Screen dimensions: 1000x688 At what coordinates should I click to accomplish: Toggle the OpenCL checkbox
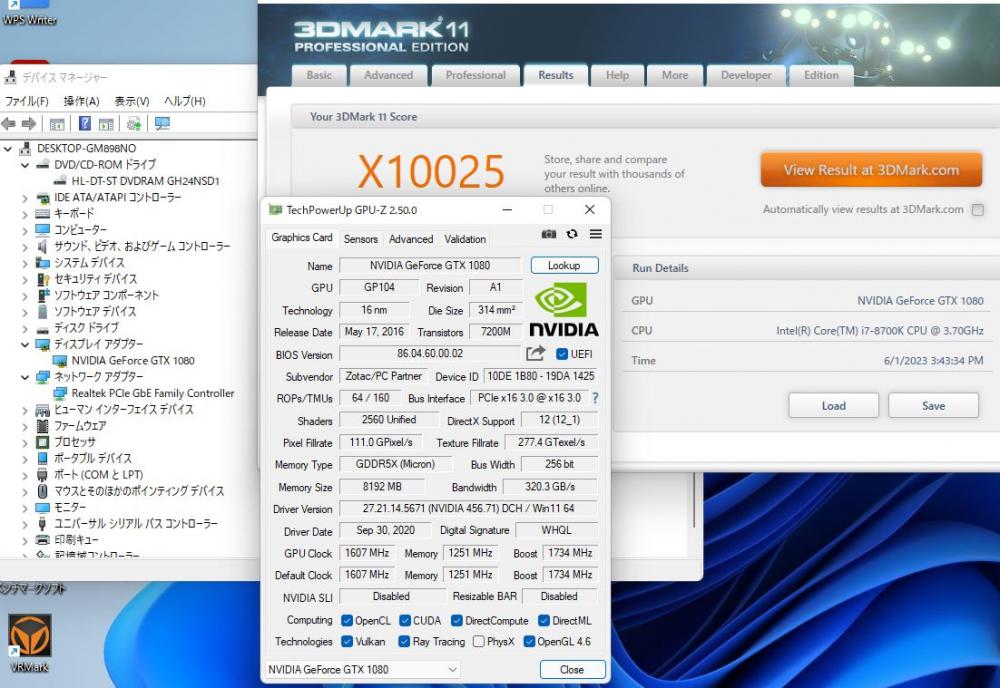pos(347,620)
